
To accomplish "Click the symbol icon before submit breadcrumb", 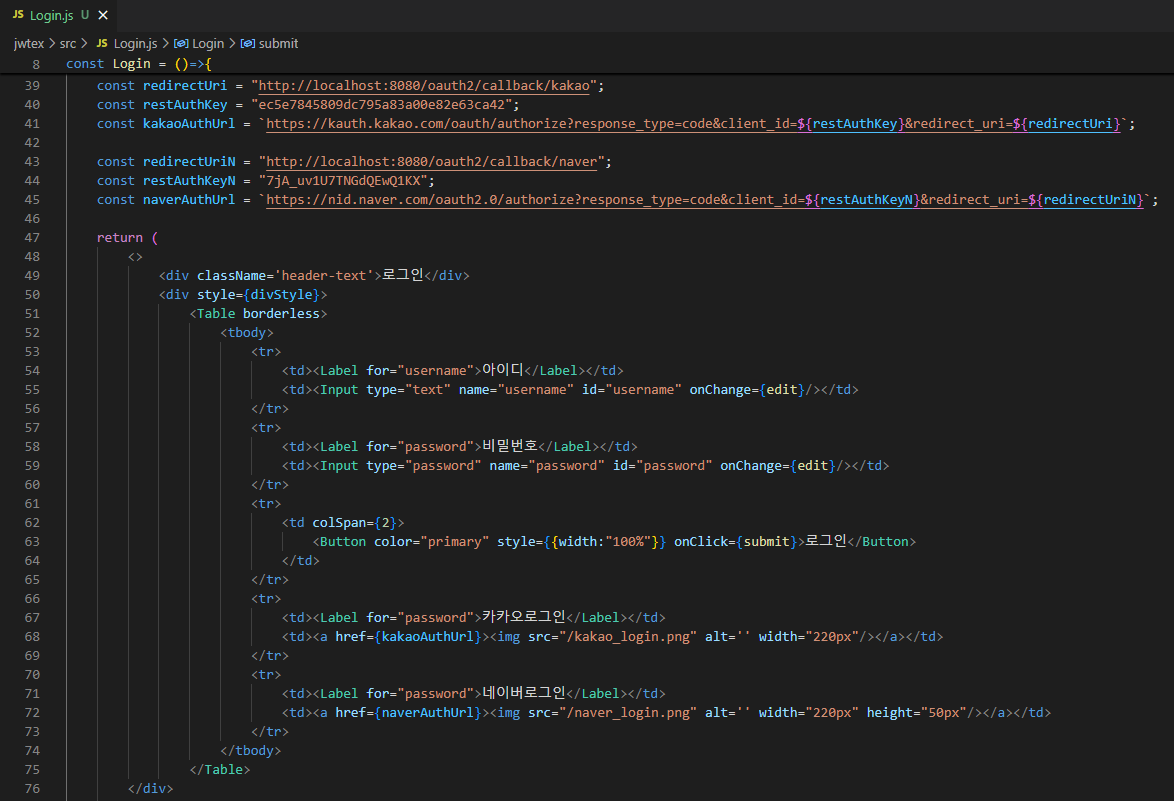I will click(248, 43).
